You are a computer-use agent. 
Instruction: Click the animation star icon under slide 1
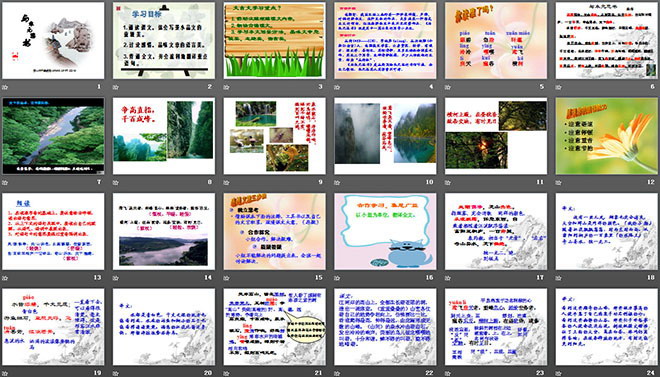[5, 87]
